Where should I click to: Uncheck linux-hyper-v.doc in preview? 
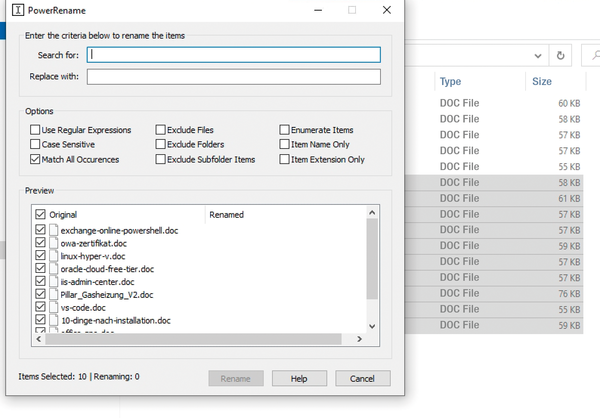click(x=40, y=255)
